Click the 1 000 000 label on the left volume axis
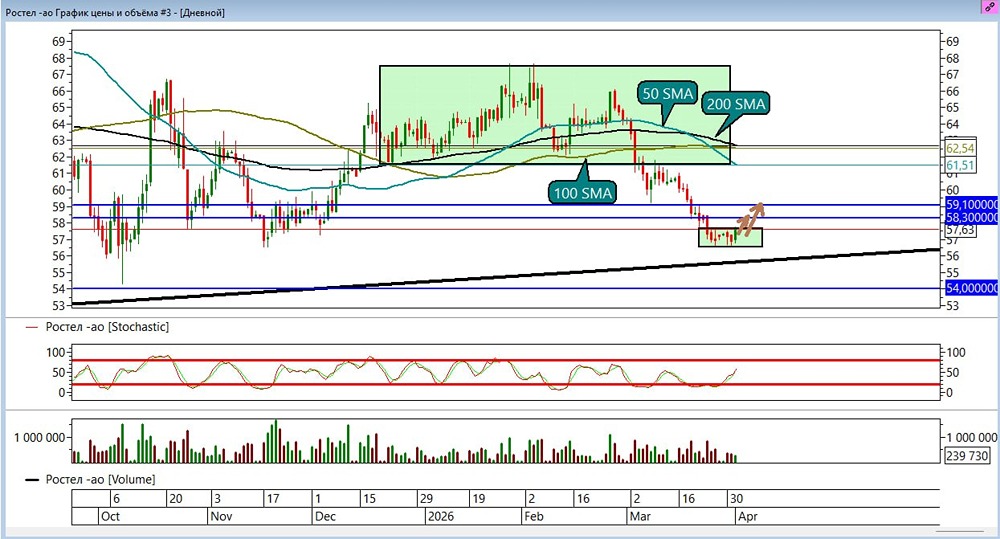This screenshot has height=539, width=1000. click(40, 438)
